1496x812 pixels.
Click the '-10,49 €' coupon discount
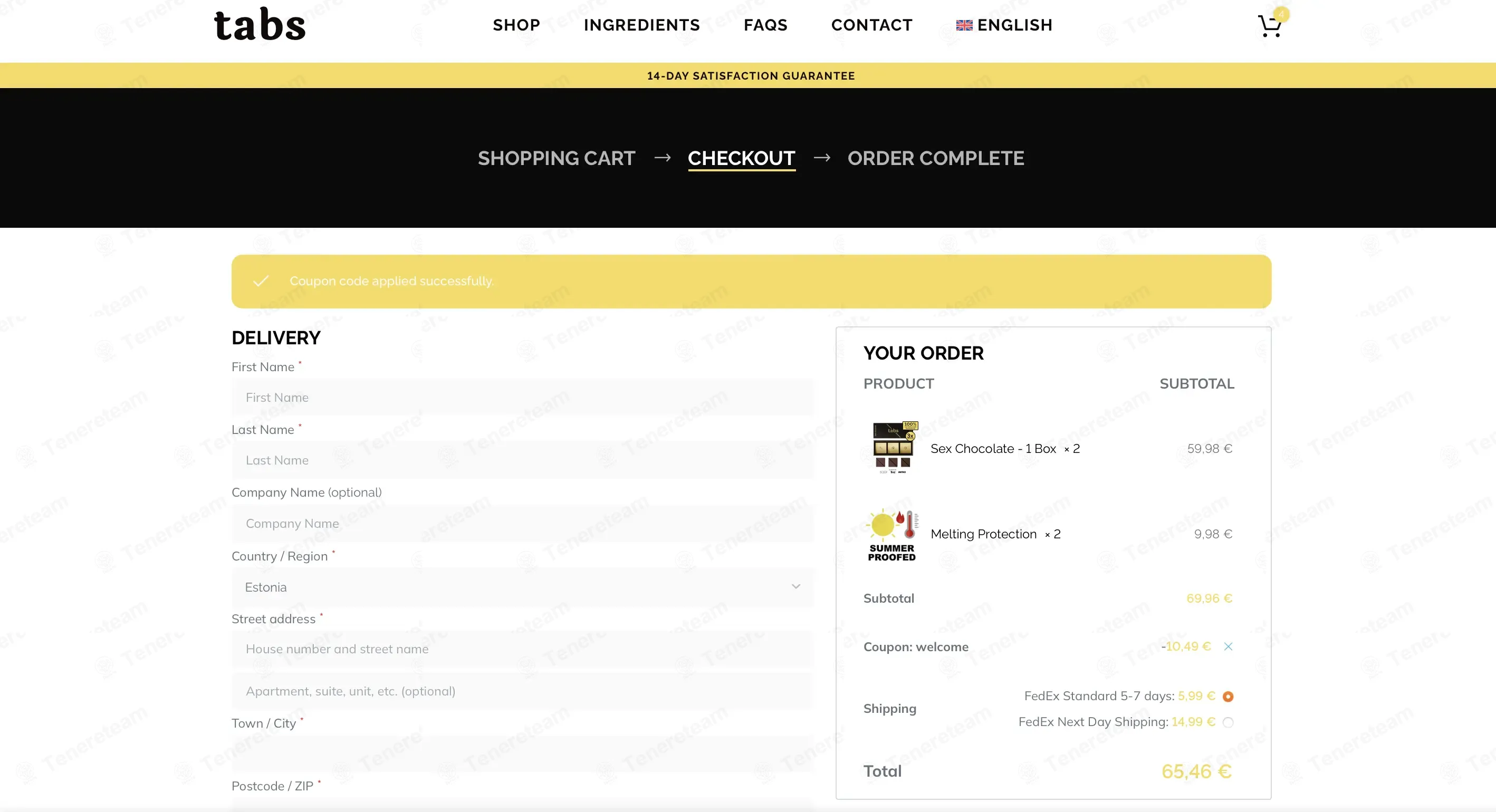click(1186, 646)
